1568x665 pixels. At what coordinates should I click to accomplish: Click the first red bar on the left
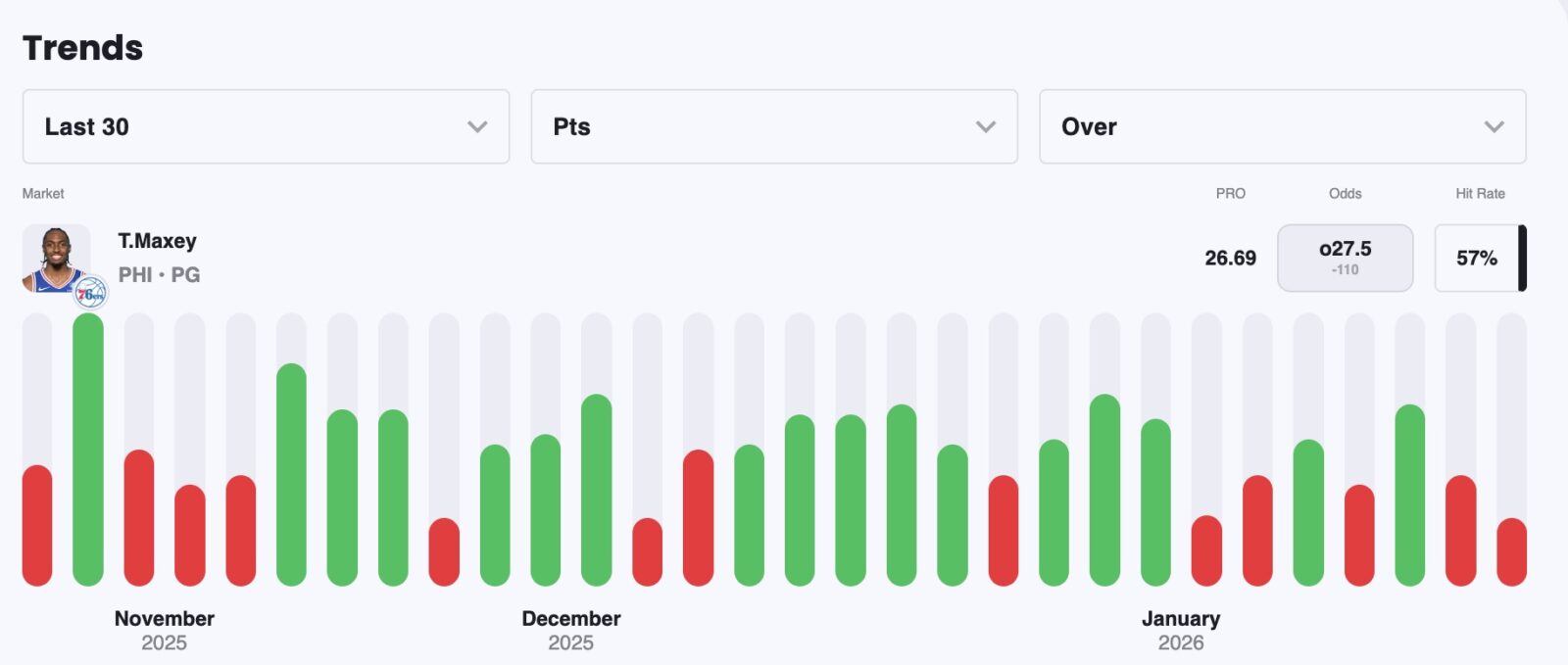37,525
